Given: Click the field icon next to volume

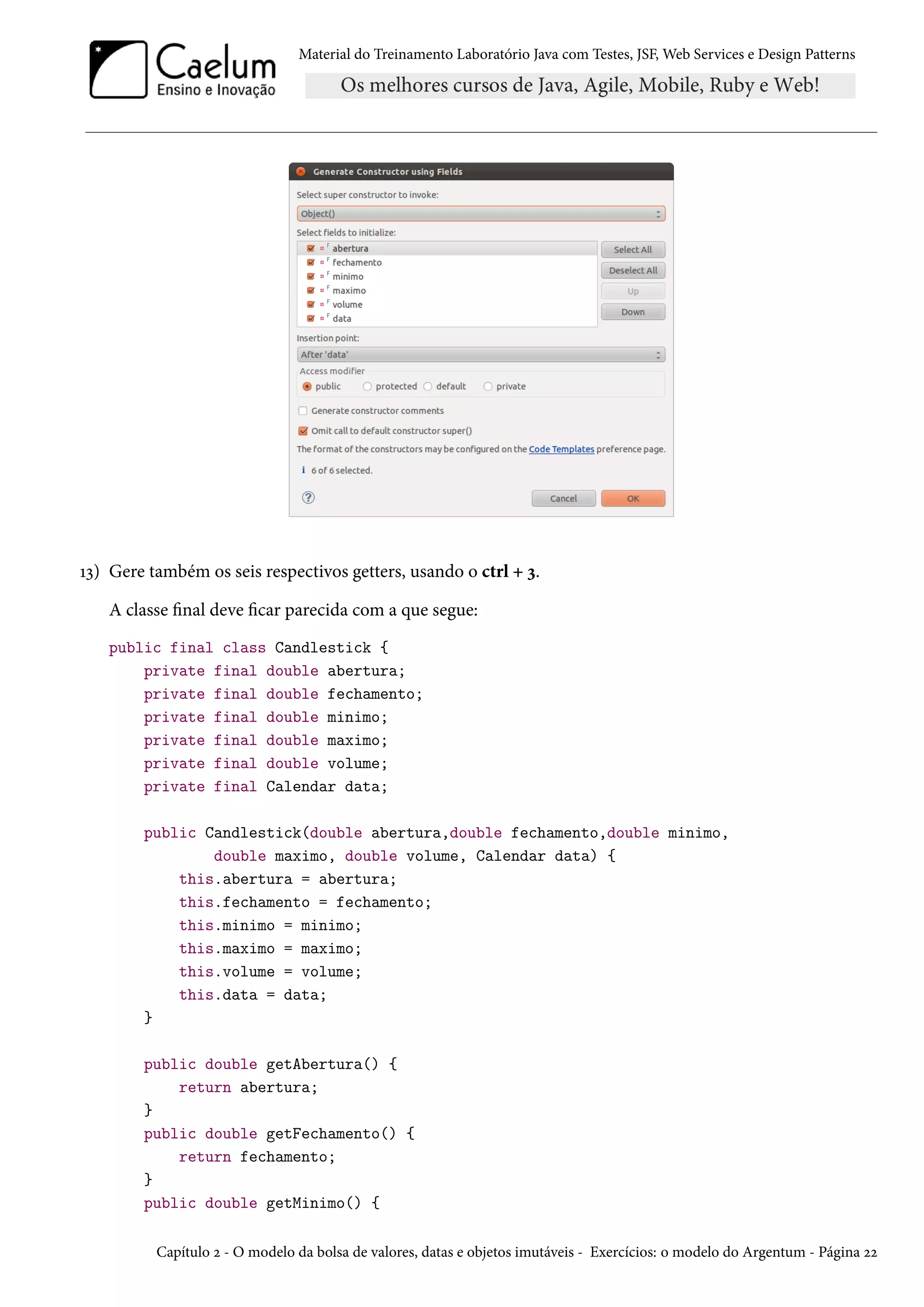Looking at the screenshot, I should click(x=324, y=304).
